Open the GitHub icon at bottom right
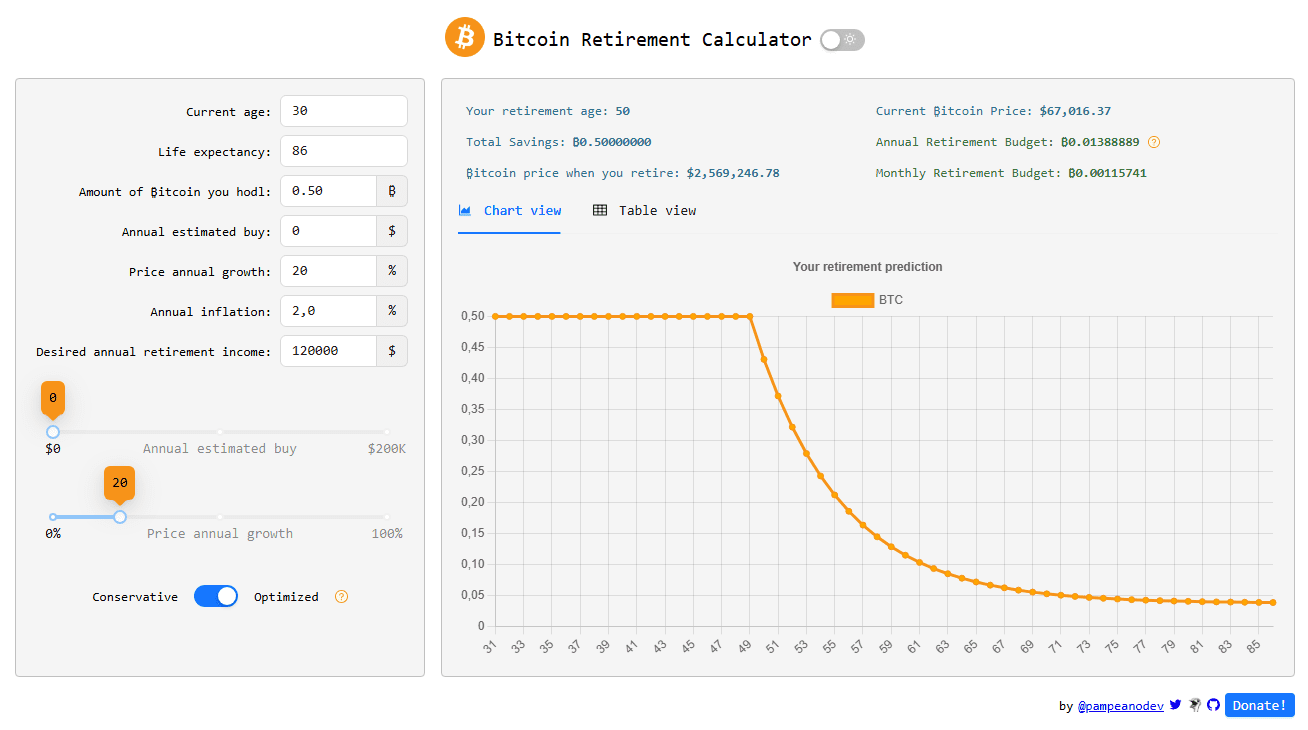1308x730 pixels. (x=1213, y=704)
